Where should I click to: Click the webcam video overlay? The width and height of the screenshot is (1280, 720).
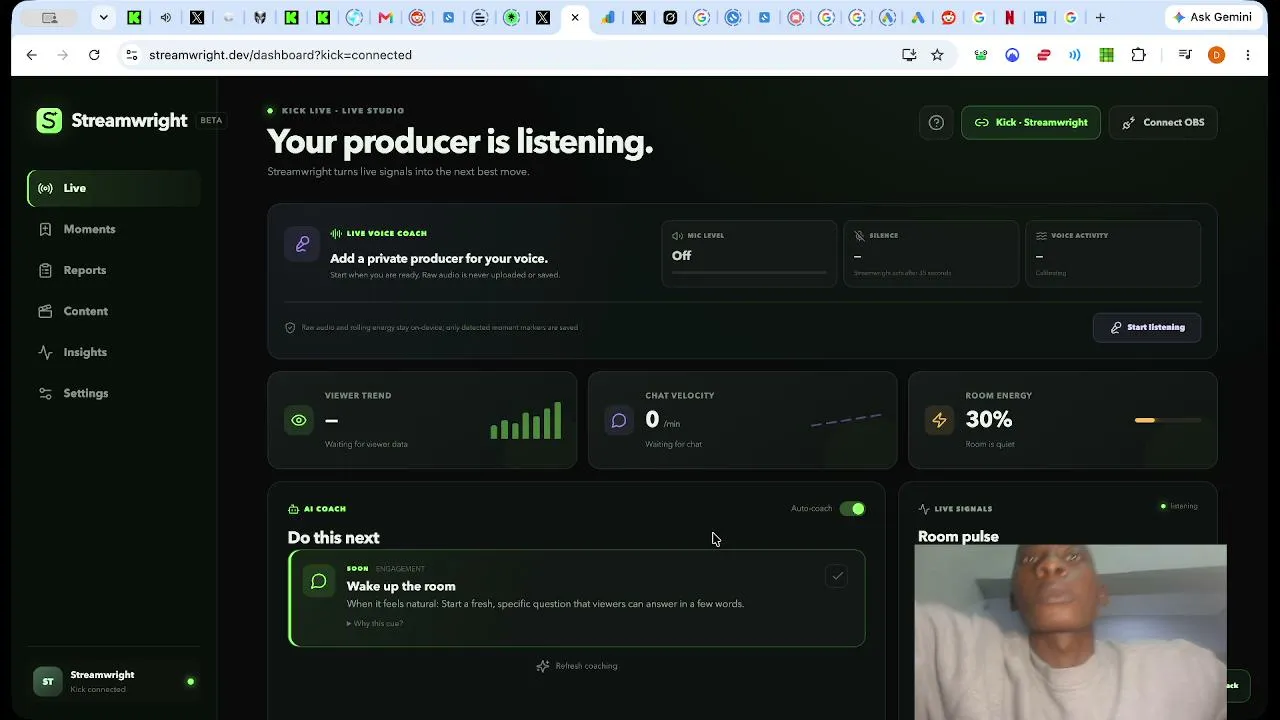coord(1070,632)
